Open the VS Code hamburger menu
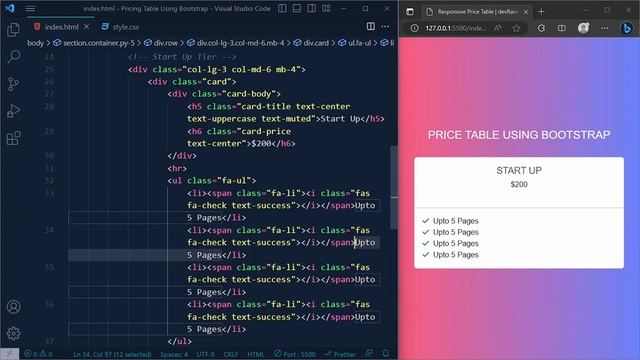Screen dimensions: 640x360 [x=30, y=9]
